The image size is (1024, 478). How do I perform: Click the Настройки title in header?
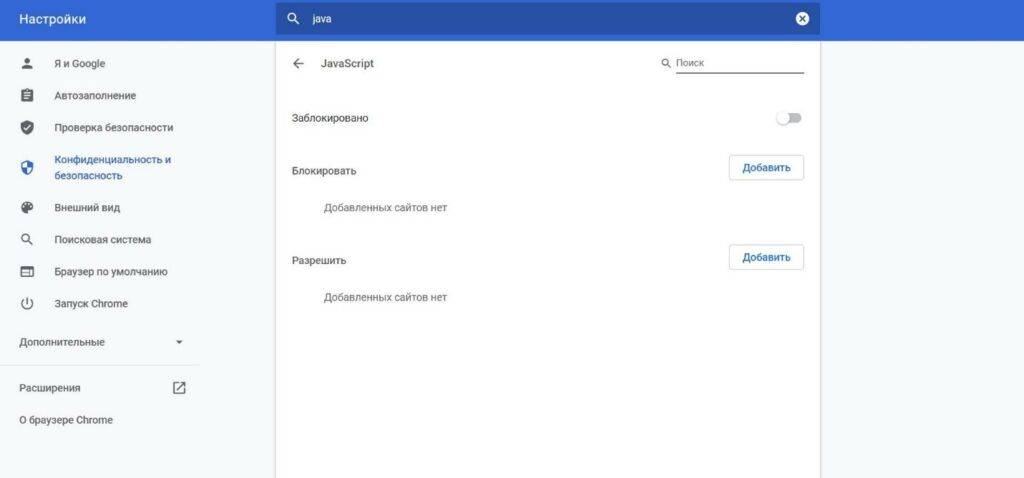(52, 19)
